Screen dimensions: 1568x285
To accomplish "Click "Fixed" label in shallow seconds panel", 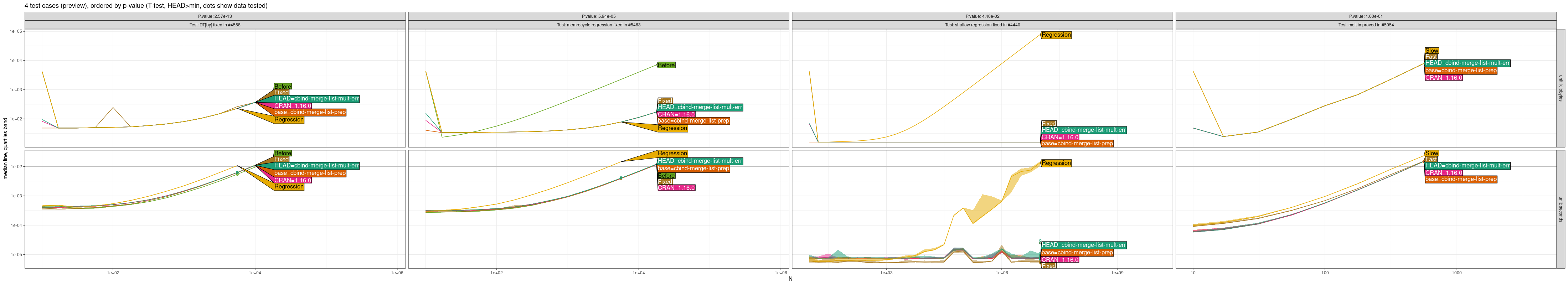I will pos(1048,266).
